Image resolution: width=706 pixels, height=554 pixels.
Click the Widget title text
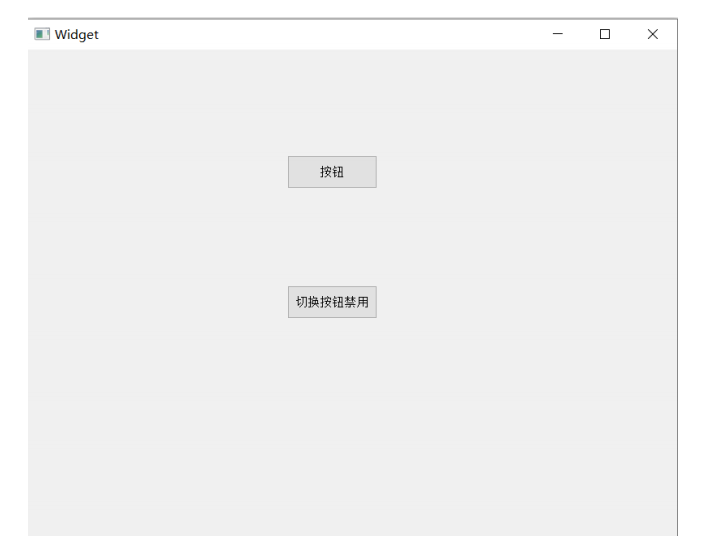[77, 35]
